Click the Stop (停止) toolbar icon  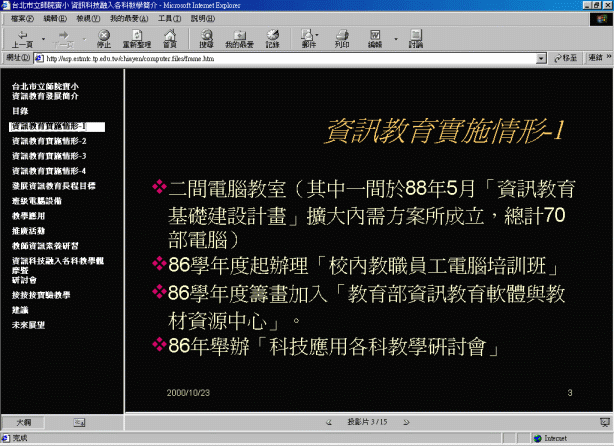(x=103, y=39)
